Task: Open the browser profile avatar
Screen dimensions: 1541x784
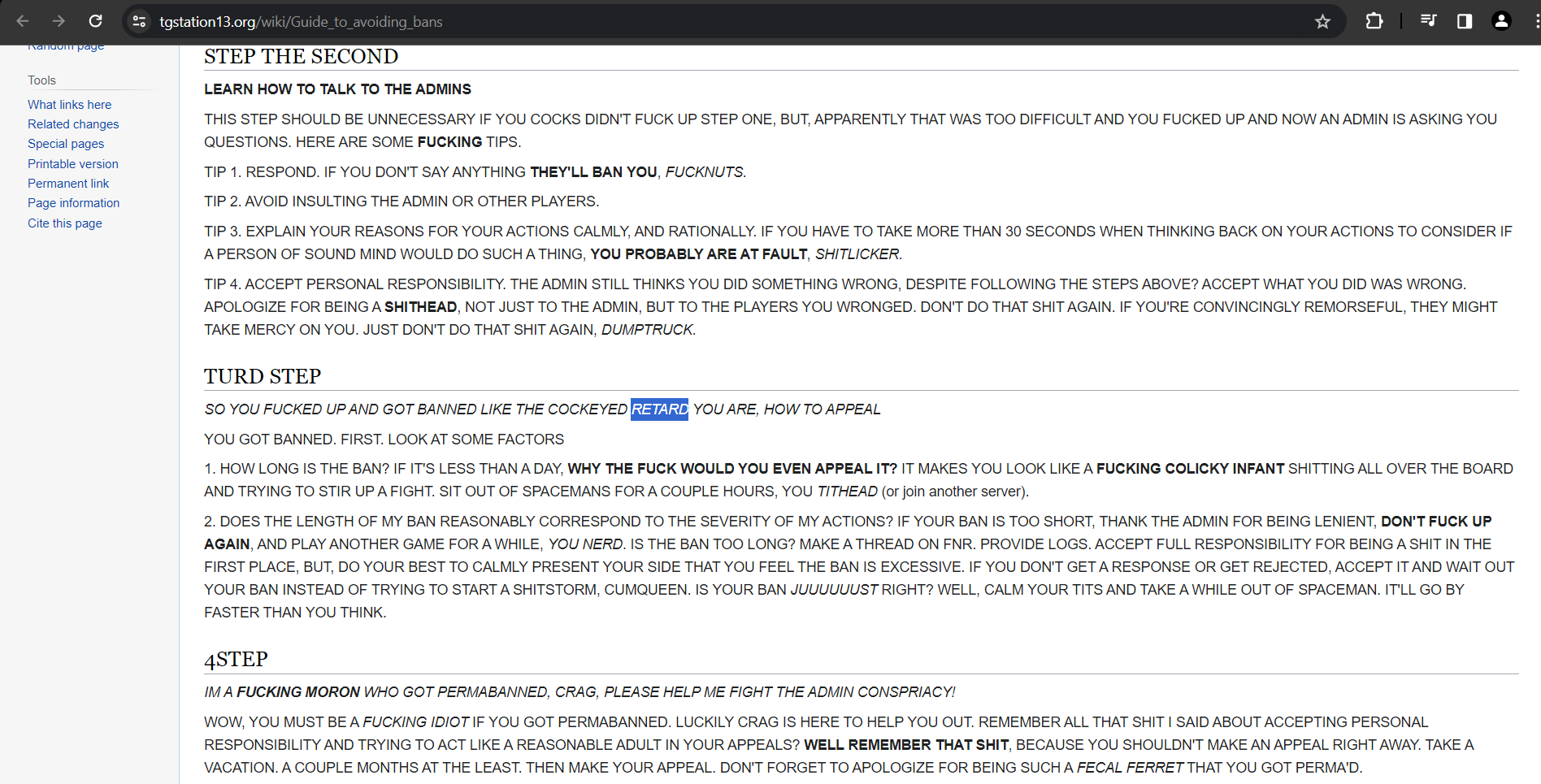Action: [1501, 22]
